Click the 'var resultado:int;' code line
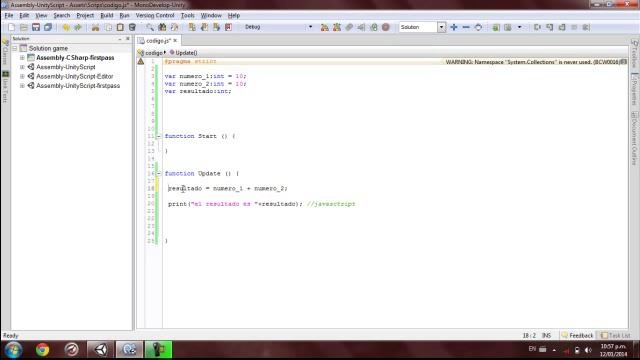Screen dimensions: 640x360 (x=198, y=91)
